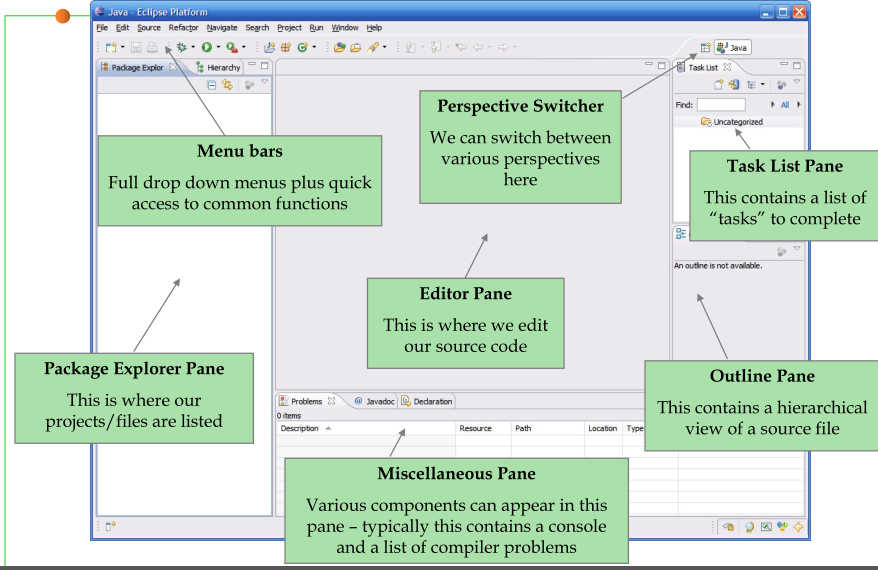This screenshot has height=570, width=878.
Task: Launch the Debug bug icon
Action: point(181,48)
